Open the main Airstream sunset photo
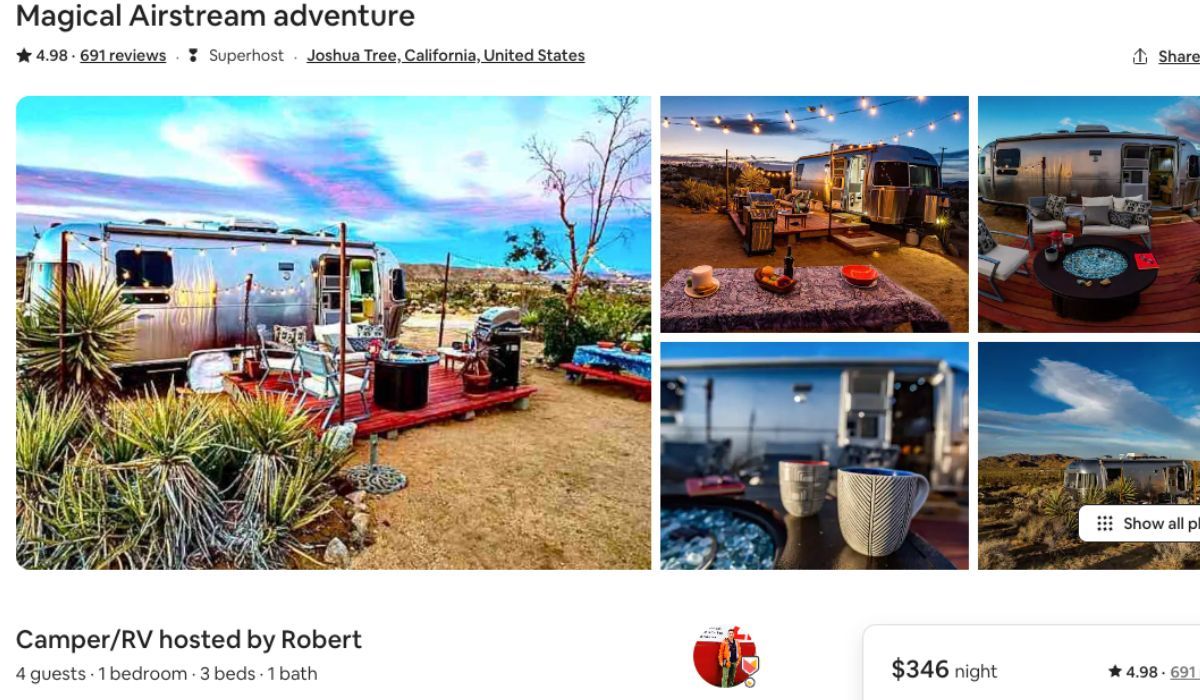This screenshot has width=1200, height=700. (333, 333)
